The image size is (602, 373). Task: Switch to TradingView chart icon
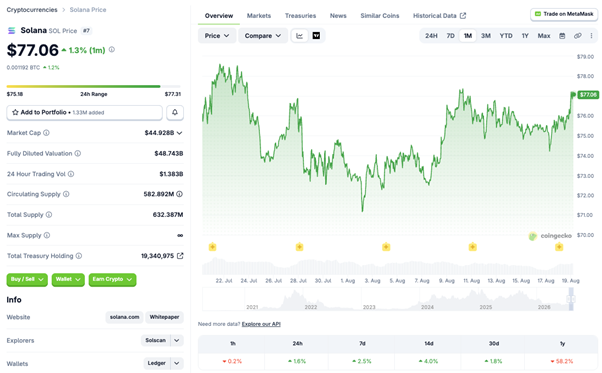(x=316, y=36)
